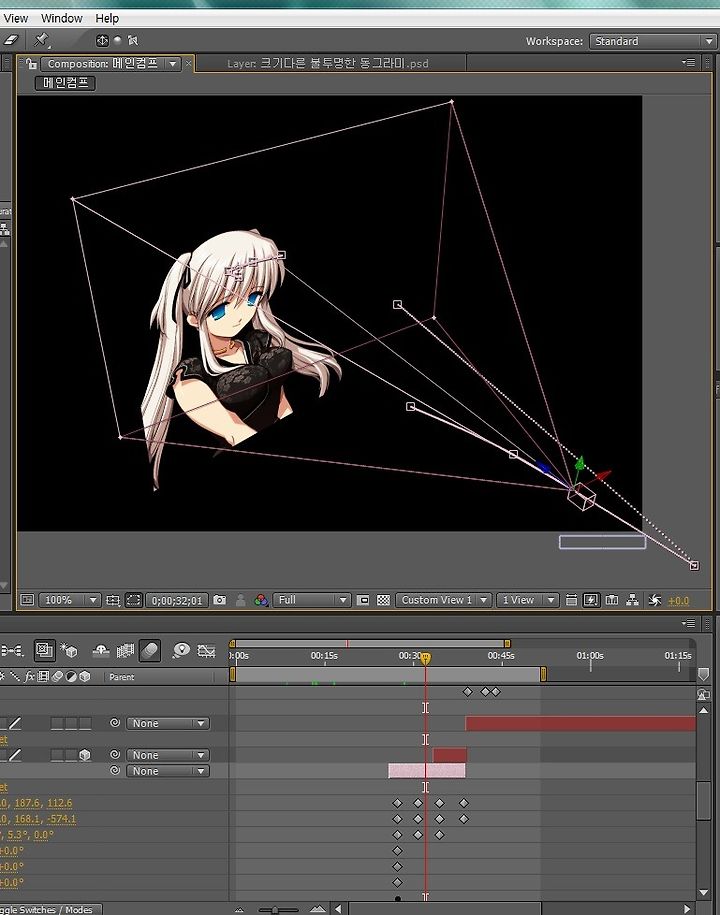Open second layer's Parent None dropdown
This screenshot has height=915, width=720.
(167, 755)
